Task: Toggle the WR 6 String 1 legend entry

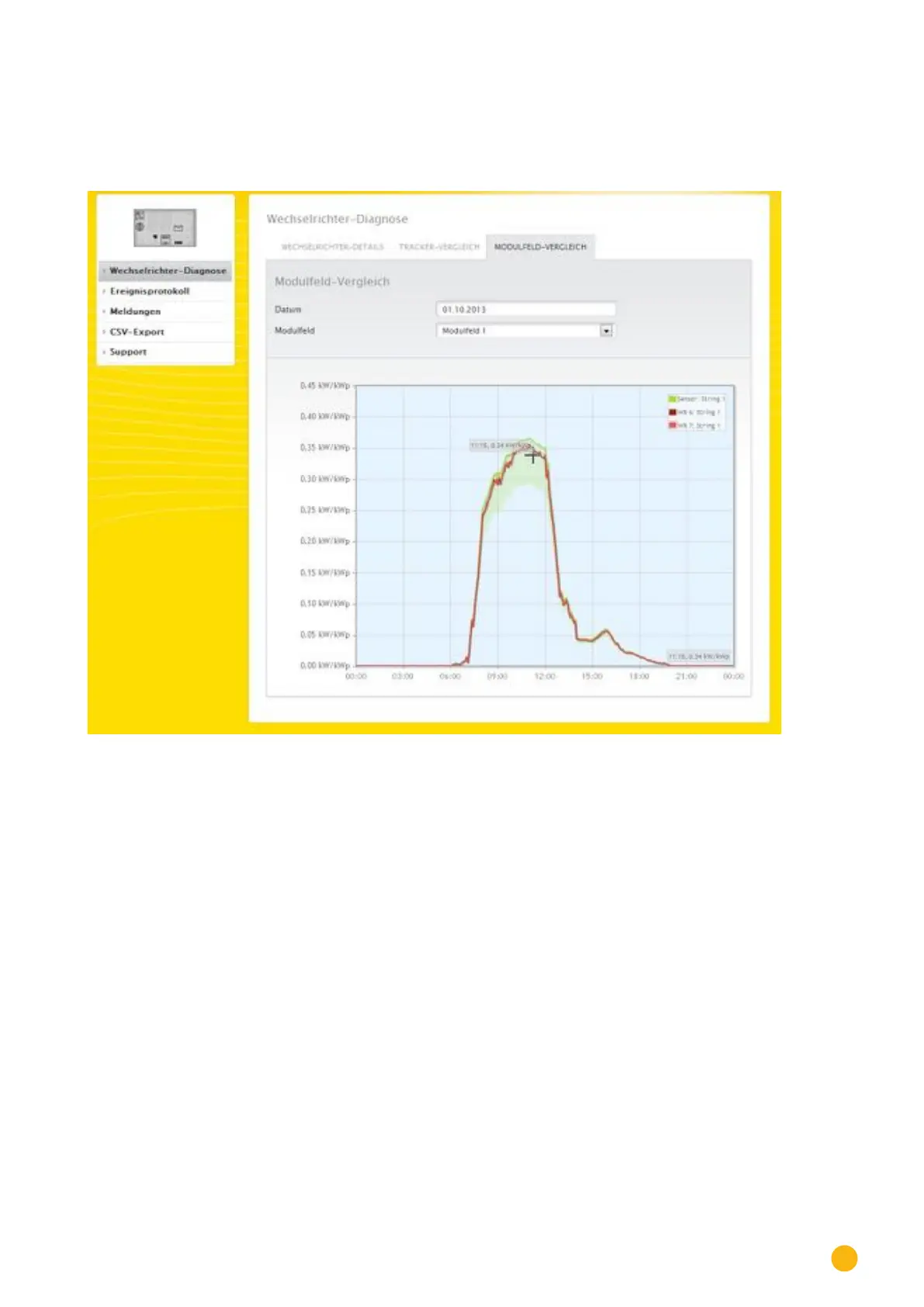Action: click(x=695, y=412)
